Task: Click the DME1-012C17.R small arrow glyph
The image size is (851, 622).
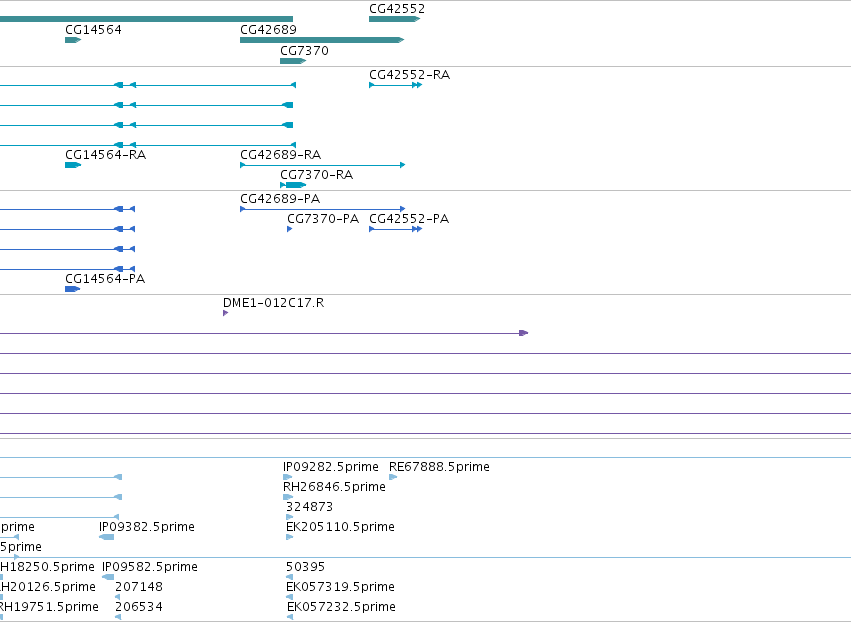Action: pyautogui.click(x=226, y=313)
